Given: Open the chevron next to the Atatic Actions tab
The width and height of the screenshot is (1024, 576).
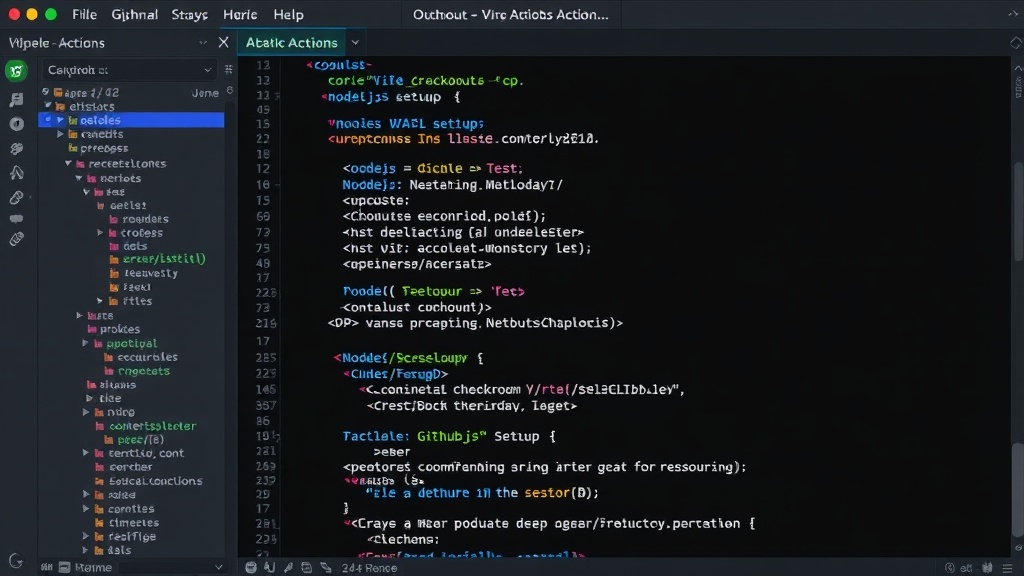Looking at the screenshot, I should pyautogui.click(x=355, y=42).
